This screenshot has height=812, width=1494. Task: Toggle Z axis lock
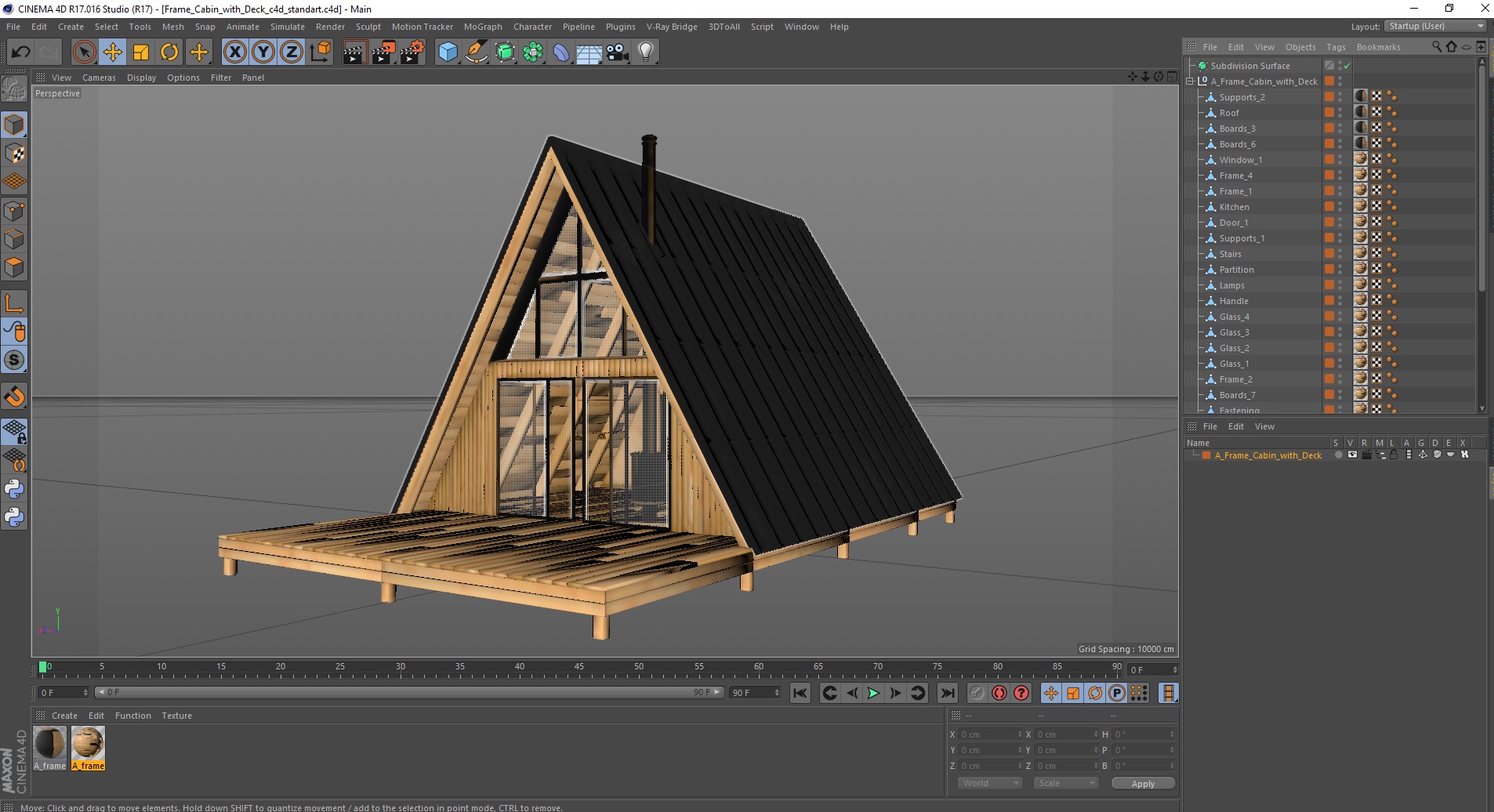292,53
